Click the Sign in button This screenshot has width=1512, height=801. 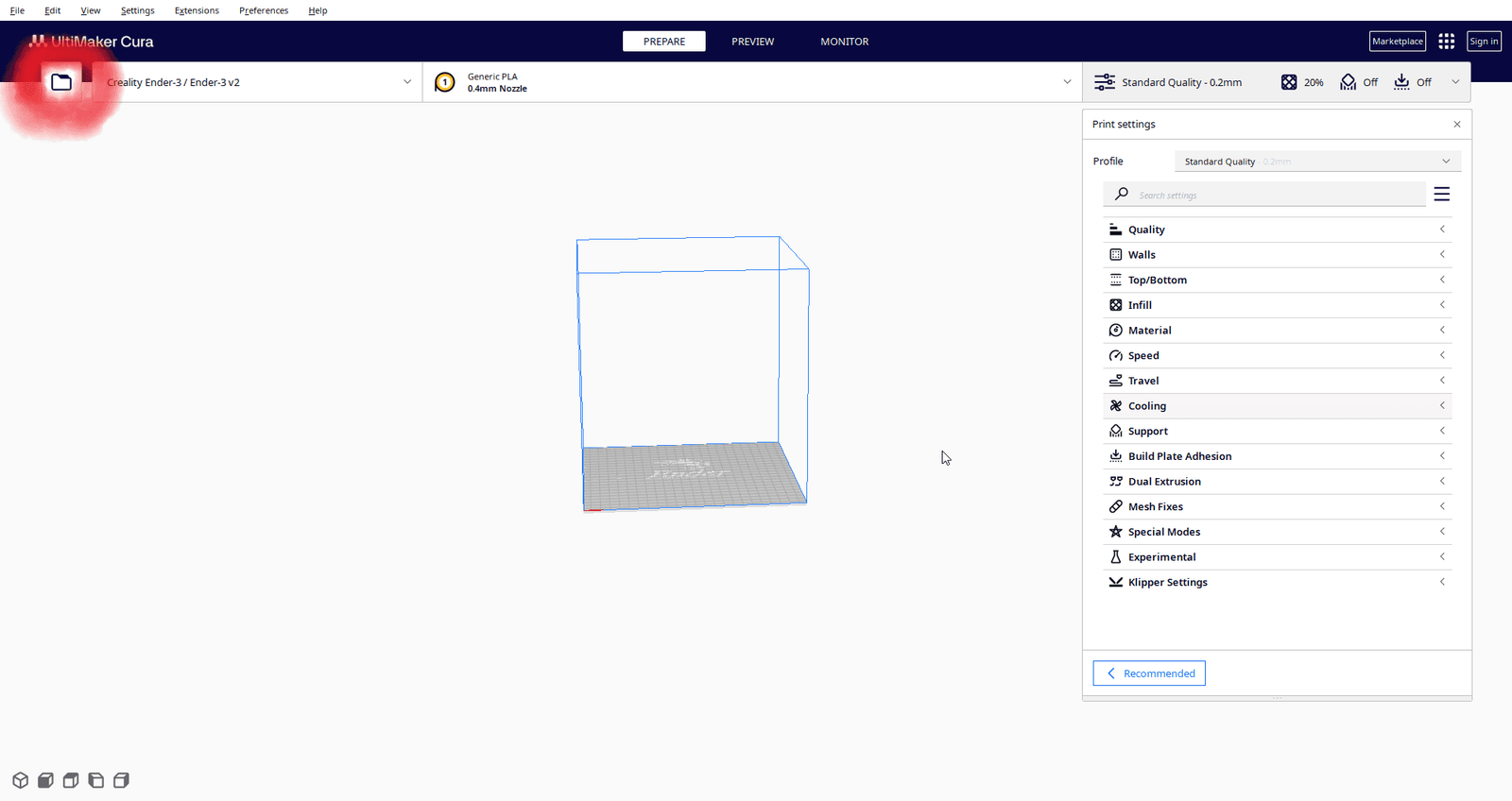pyautogui.click(x=1484, y=42)
